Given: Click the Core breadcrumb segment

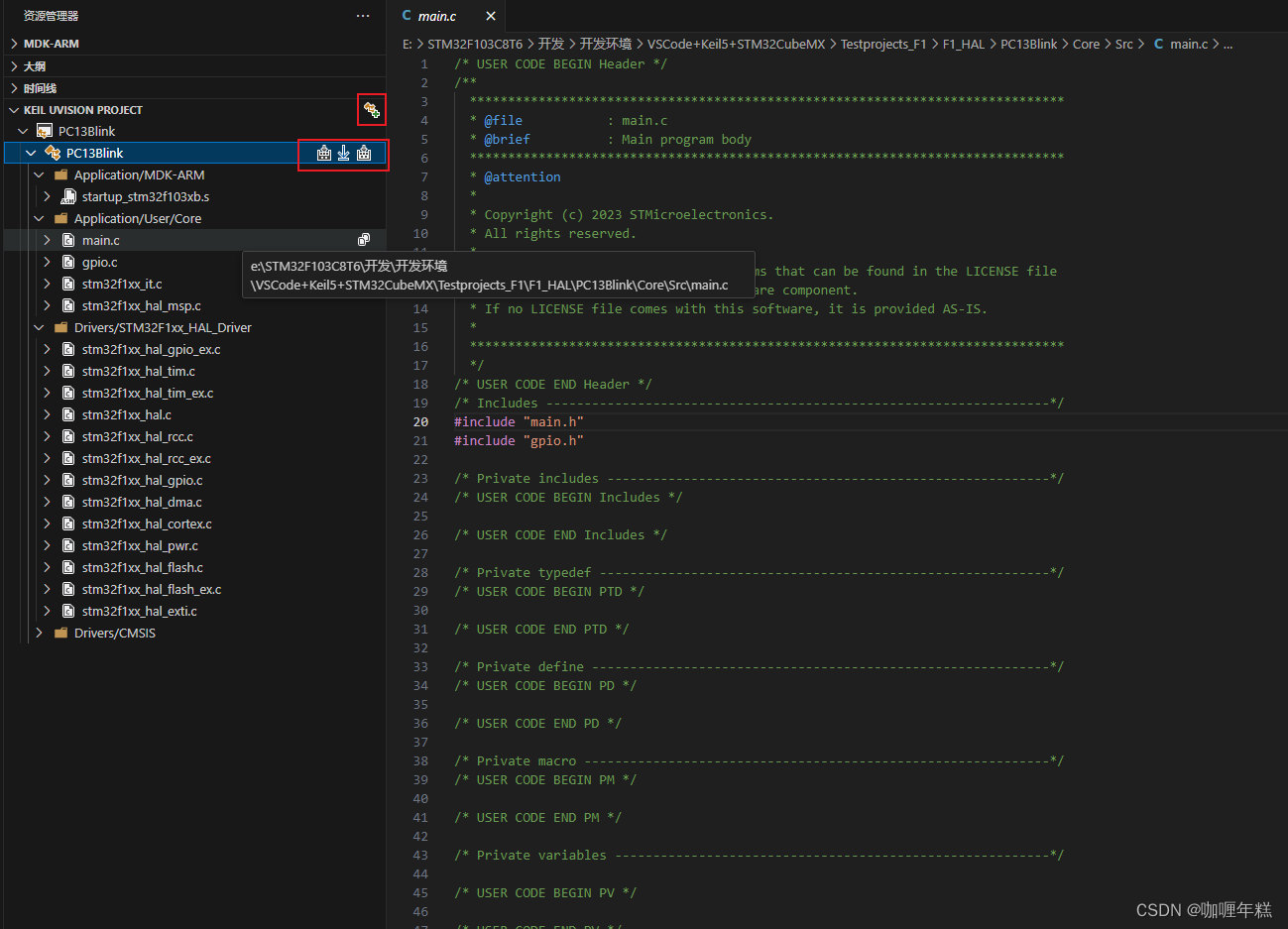Looking at the screenshot, I should (x=1086, y=44).
